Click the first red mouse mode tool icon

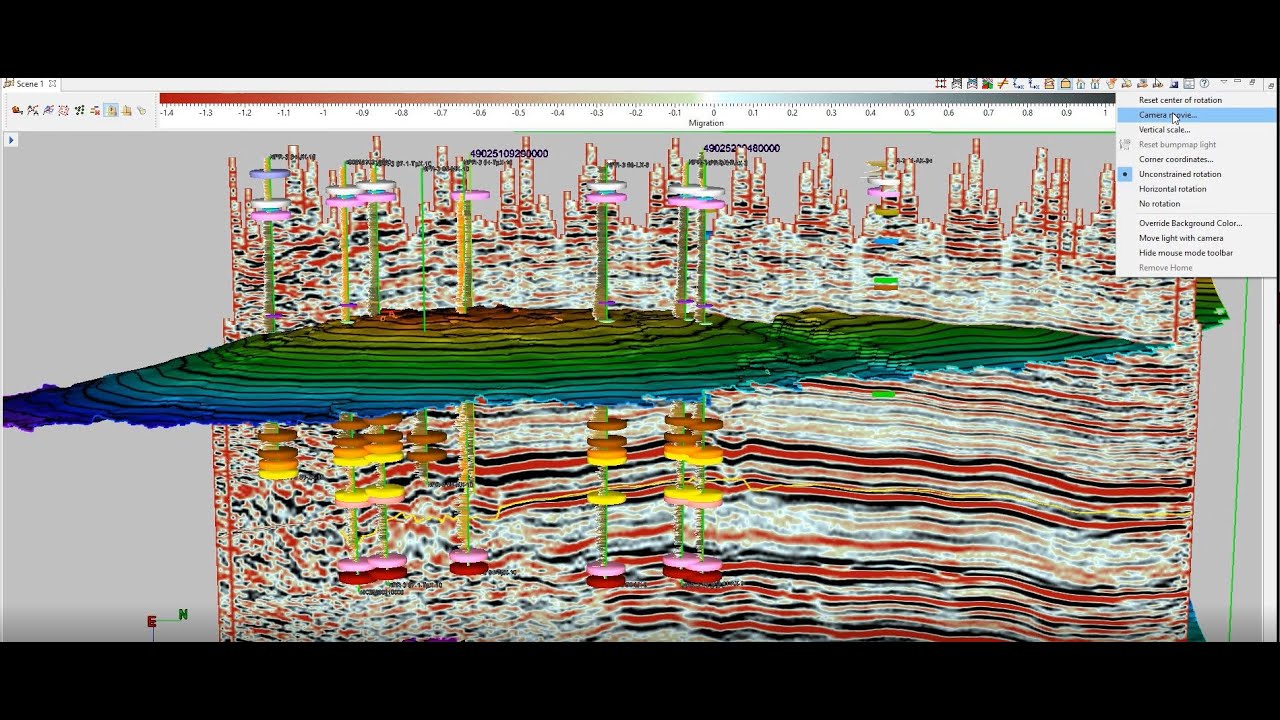click(17, 110)
